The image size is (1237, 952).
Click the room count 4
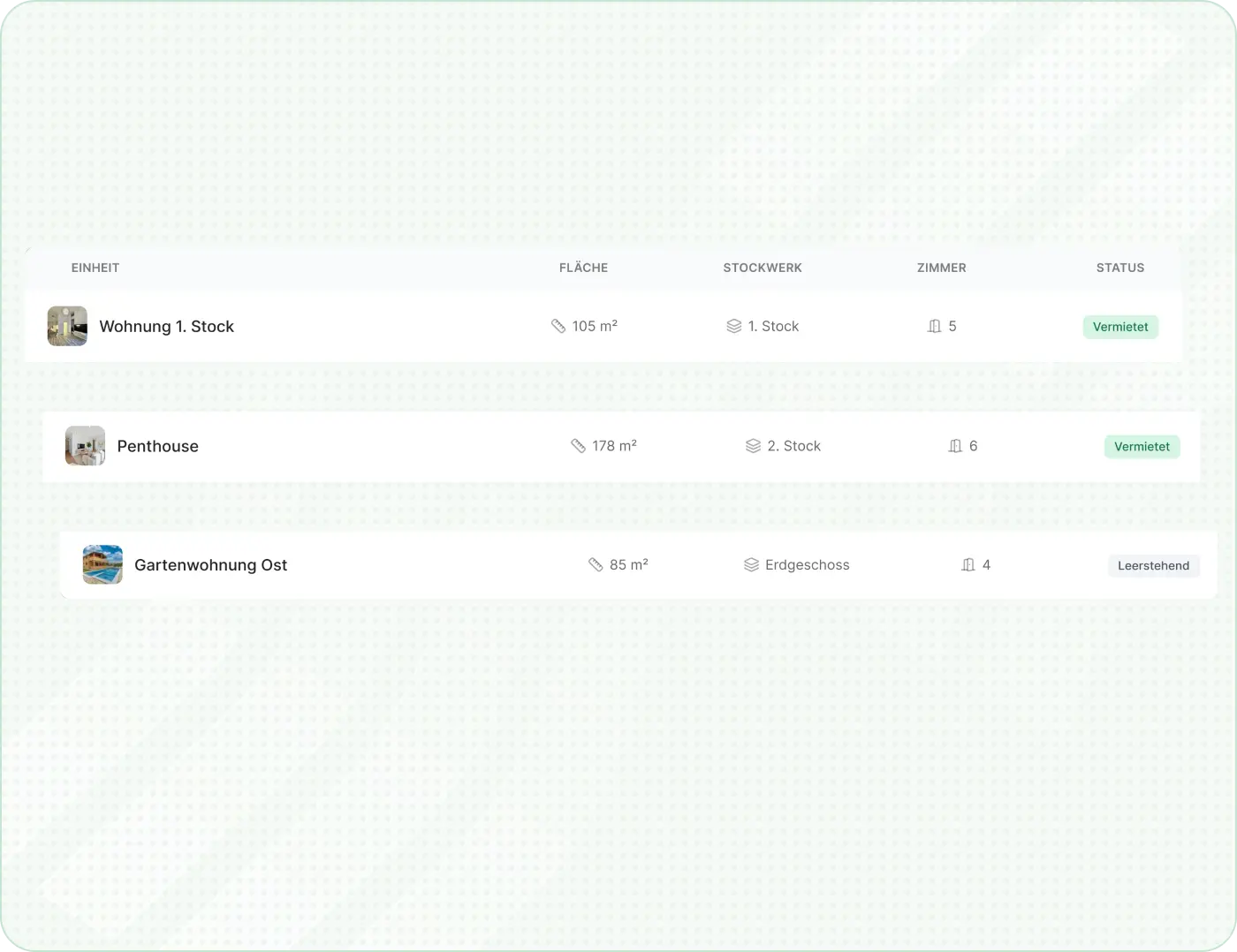coord(987,564)
